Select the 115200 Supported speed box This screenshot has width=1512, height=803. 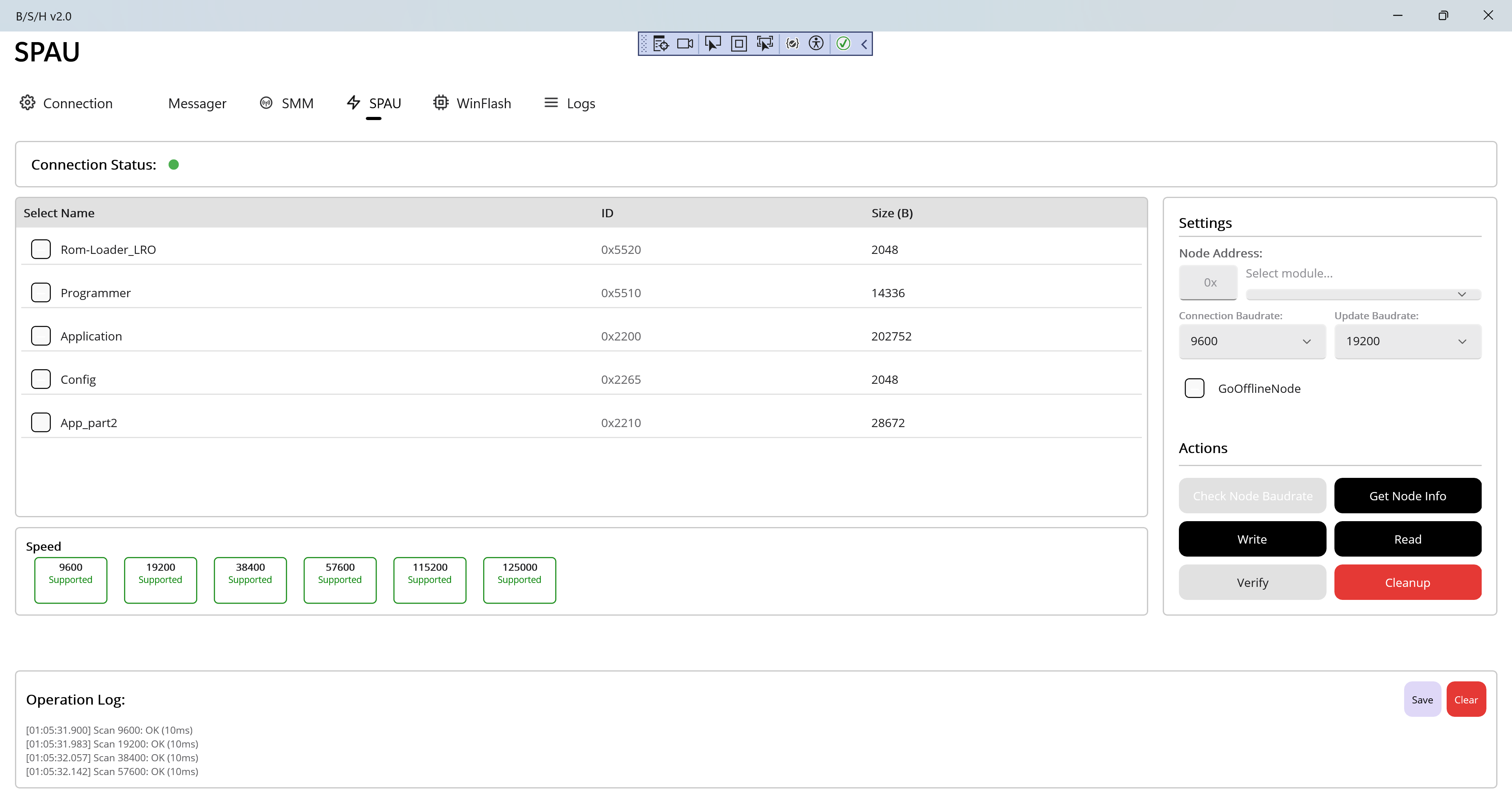point(430,579)
